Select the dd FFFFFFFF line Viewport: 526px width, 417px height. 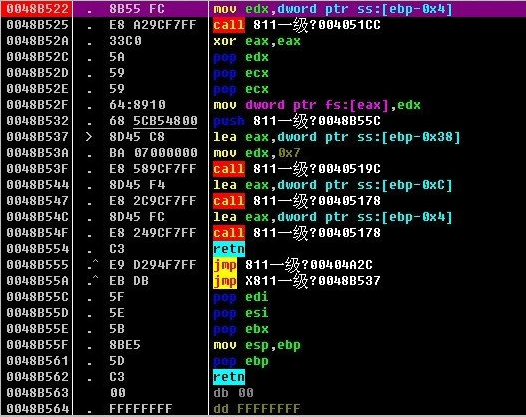(257, 409)
